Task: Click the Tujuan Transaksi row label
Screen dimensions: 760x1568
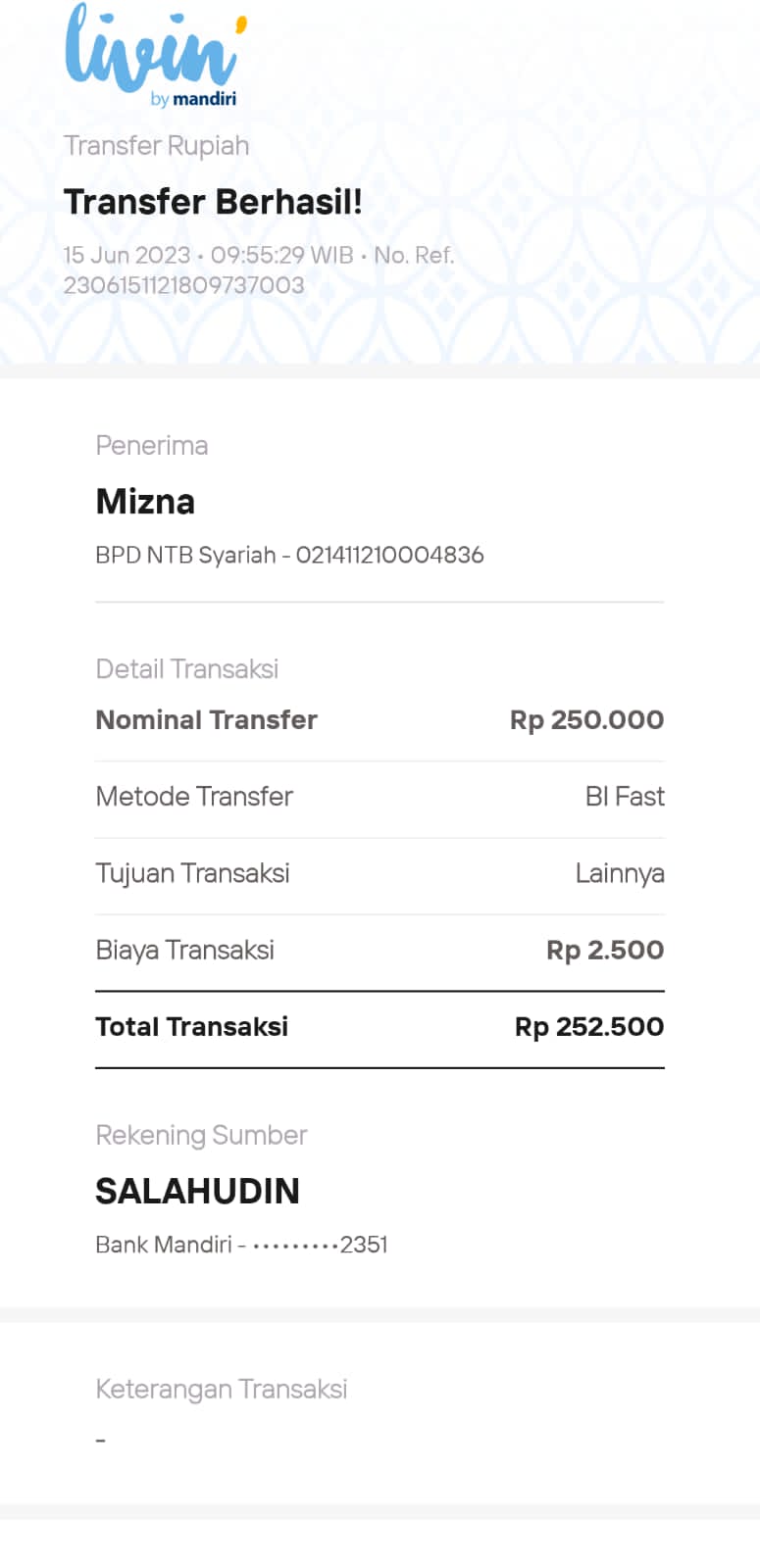Action: (x=192, y=873)
